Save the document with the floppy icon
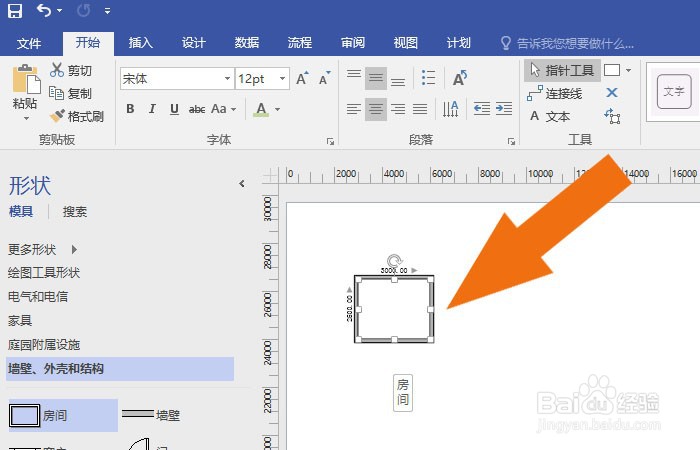The image size is (700, 450). coord(15,10)
